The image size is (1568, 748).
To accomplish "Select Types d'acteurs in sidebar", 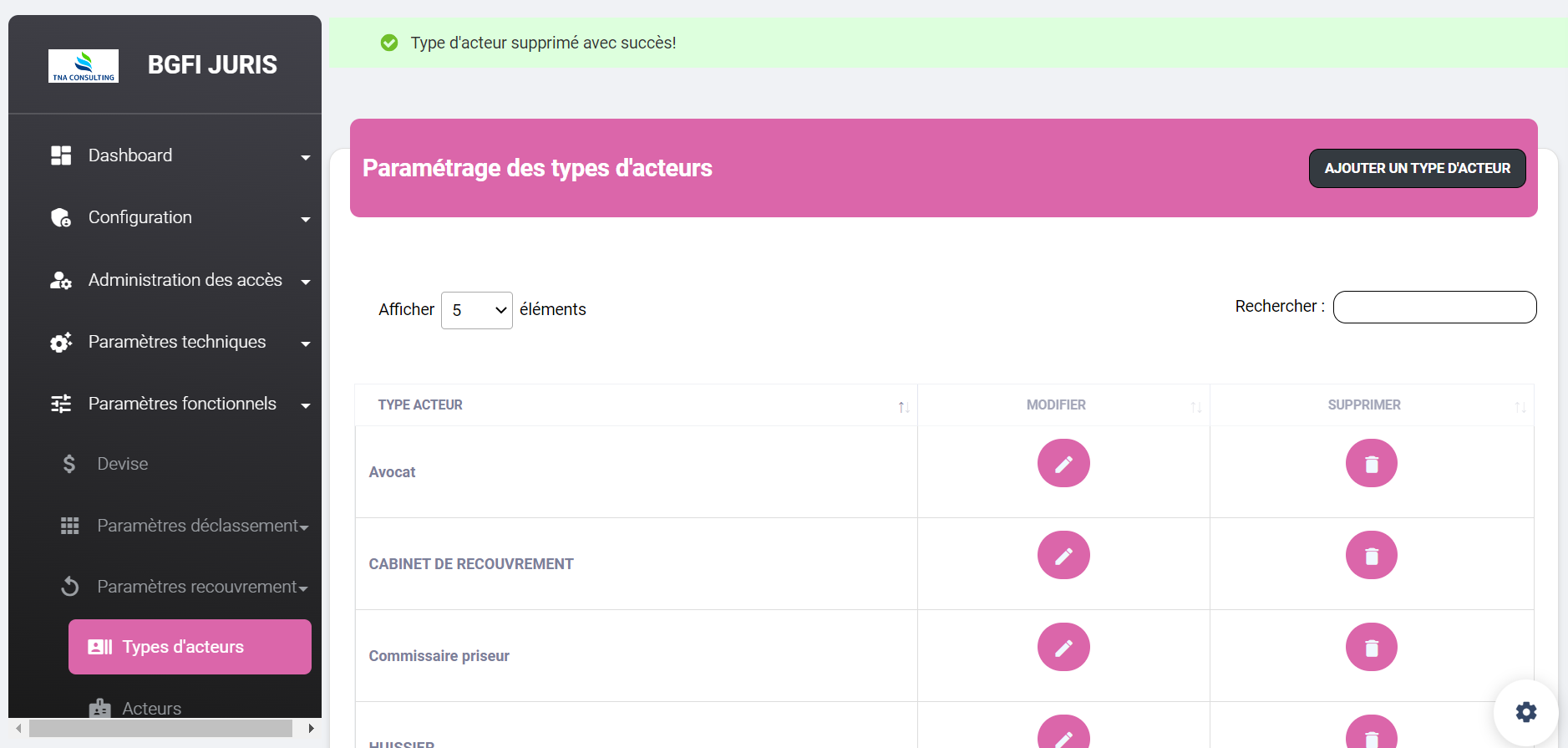I will [190, 647].
